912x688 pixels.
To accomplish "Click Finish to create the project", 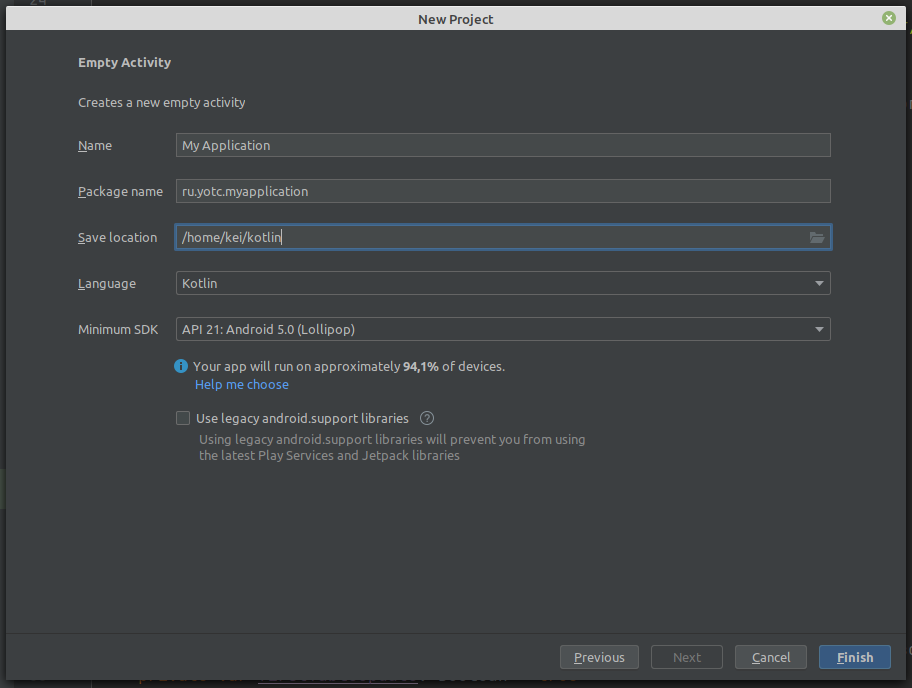I will point(854,657).
